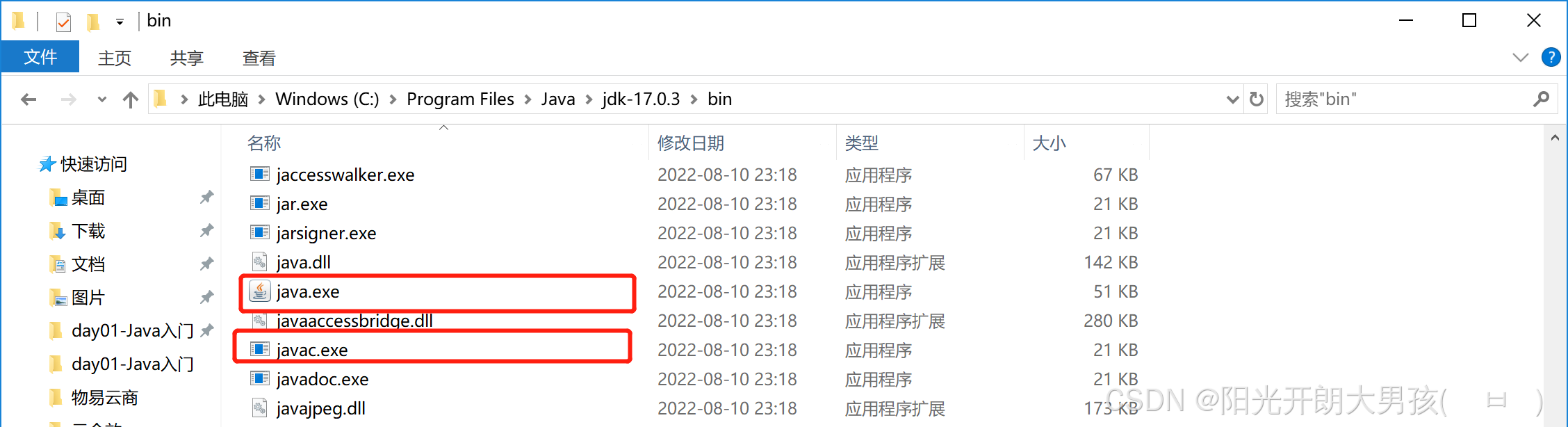The height and width of the screenshot is (427, 1568).
Task: Toggle pin for 文档 folder
Action: click(x=206, y=264)
